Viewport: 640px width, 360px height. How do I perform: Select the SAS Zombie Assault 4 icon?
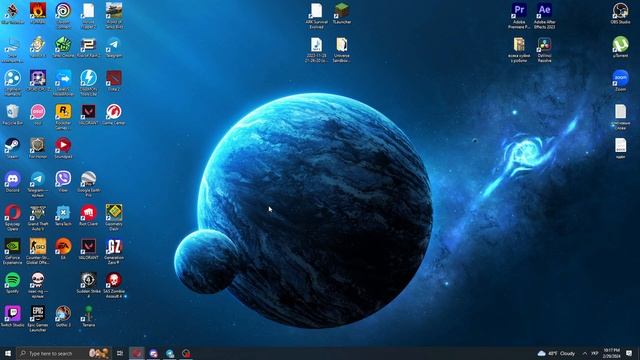coord(114,285)
